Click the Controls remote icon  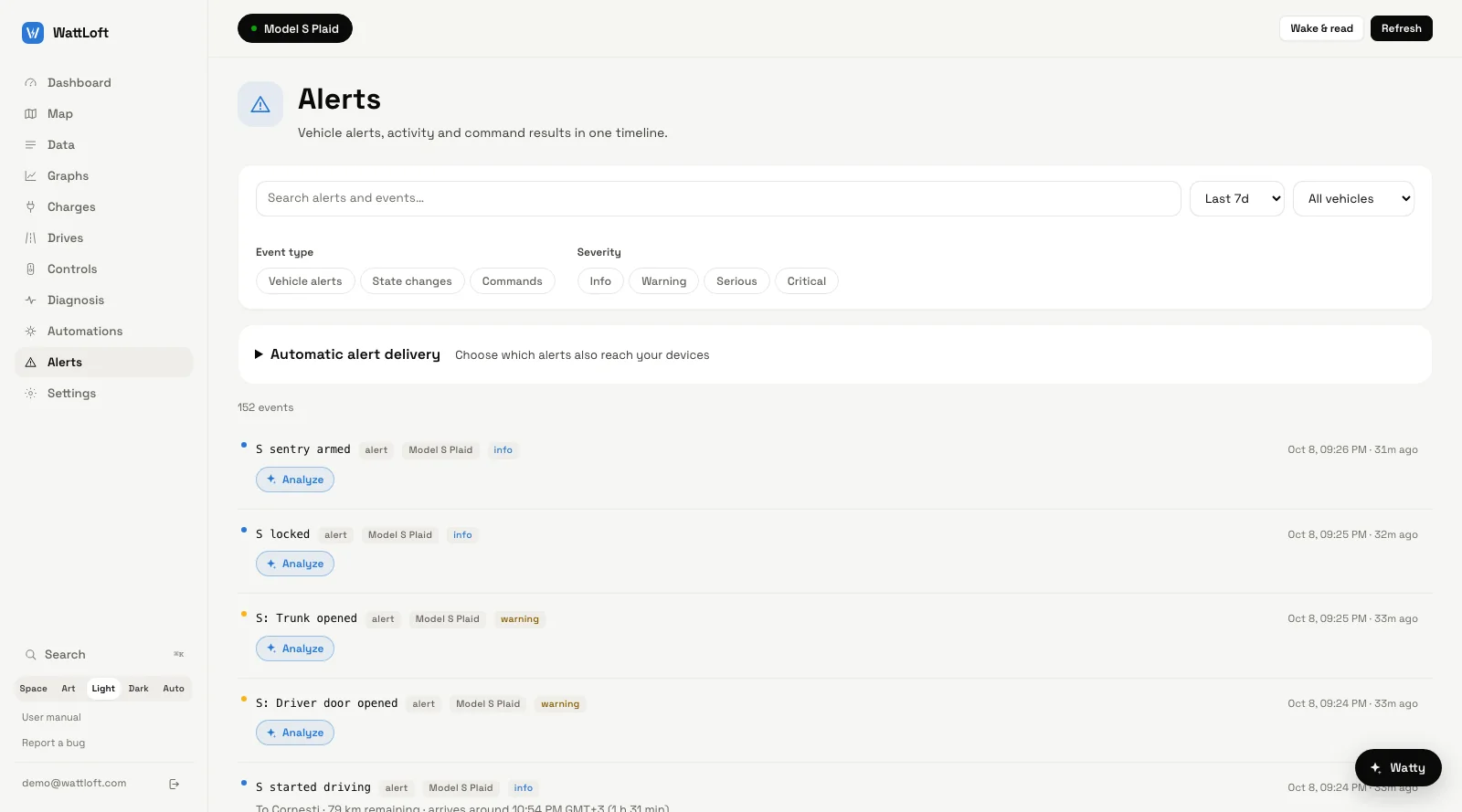(30, 269)
